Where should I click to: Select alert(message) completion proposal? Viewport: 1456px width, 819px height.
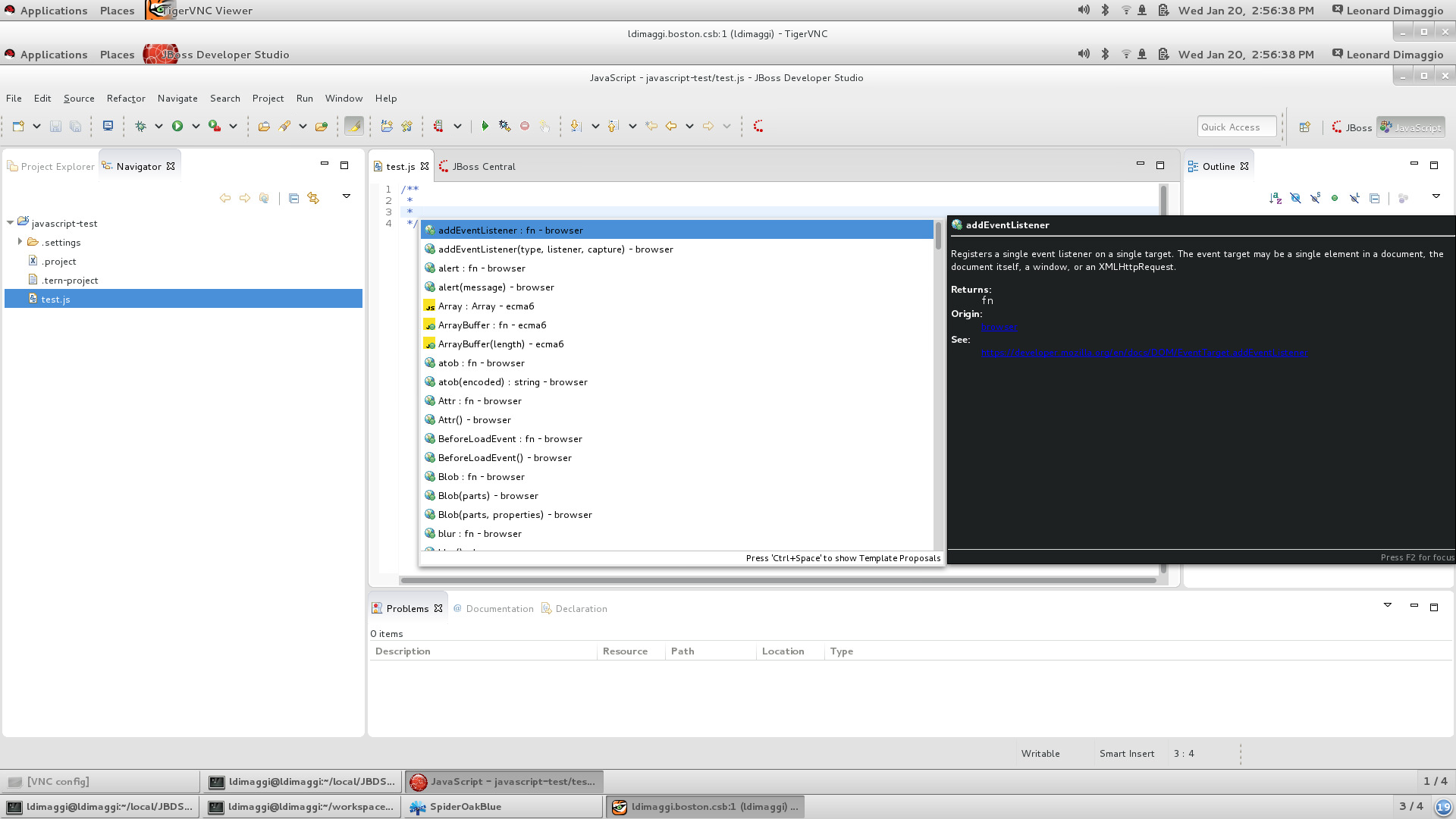coord(495,287)
